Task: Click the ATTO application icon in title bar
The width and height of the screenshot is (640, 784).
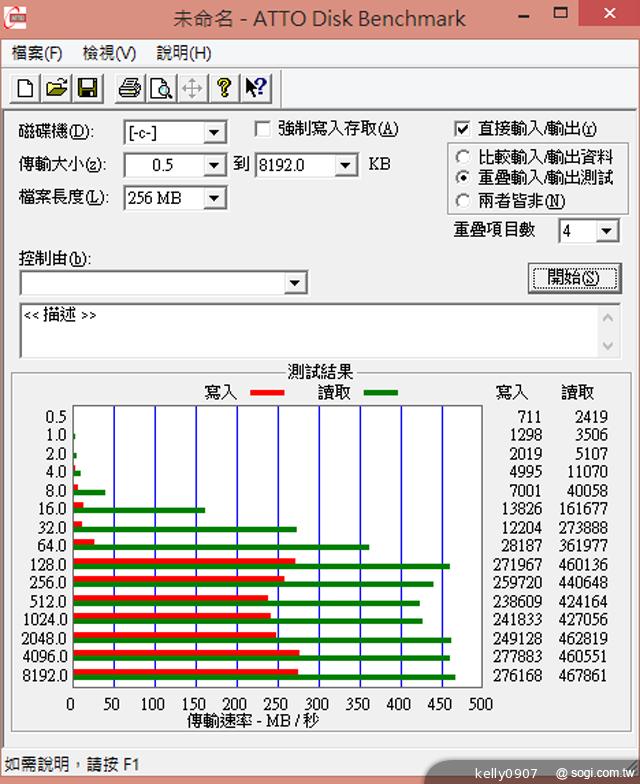Action: pos(15,18)
